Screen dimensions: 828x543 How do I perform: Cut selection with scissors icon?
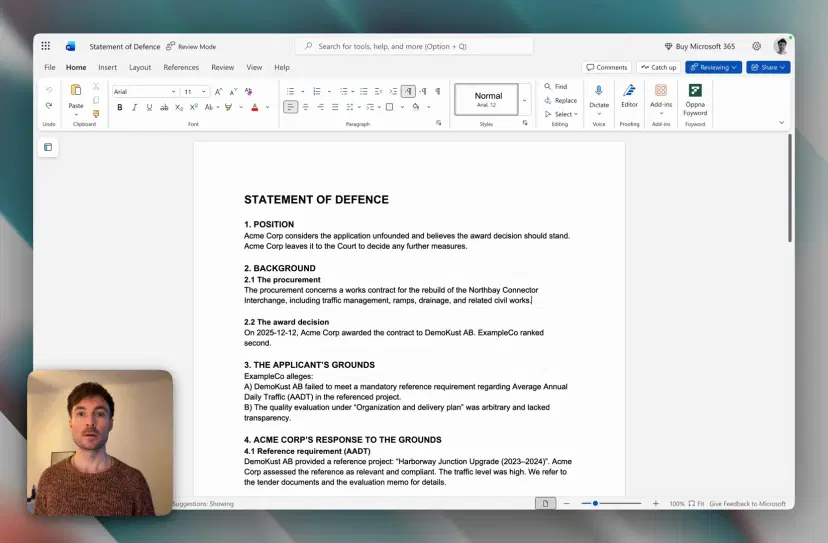pyautogui.click(x=96, y=86)
